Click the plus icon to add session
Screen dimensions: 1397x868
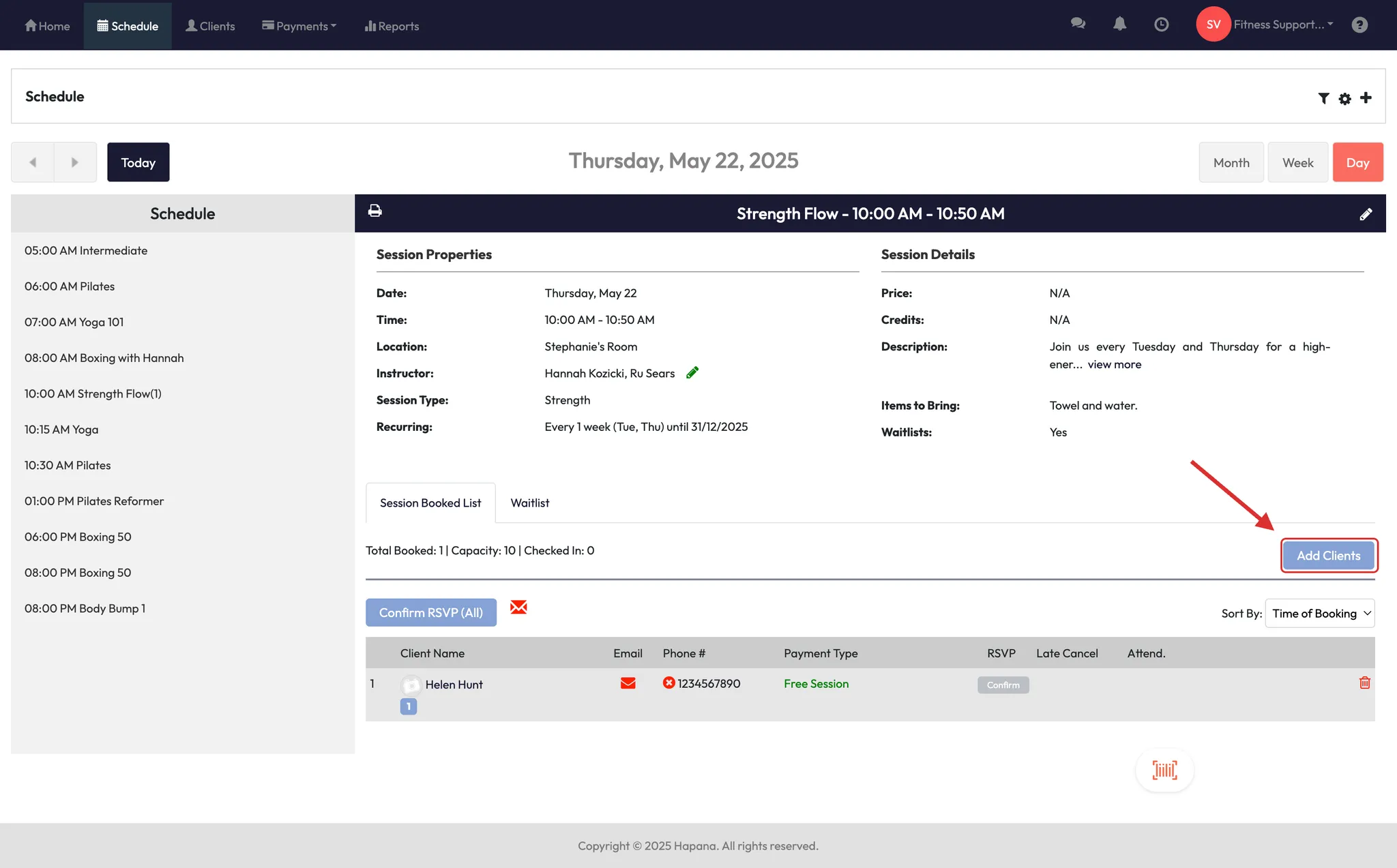tap(1366, 98)
